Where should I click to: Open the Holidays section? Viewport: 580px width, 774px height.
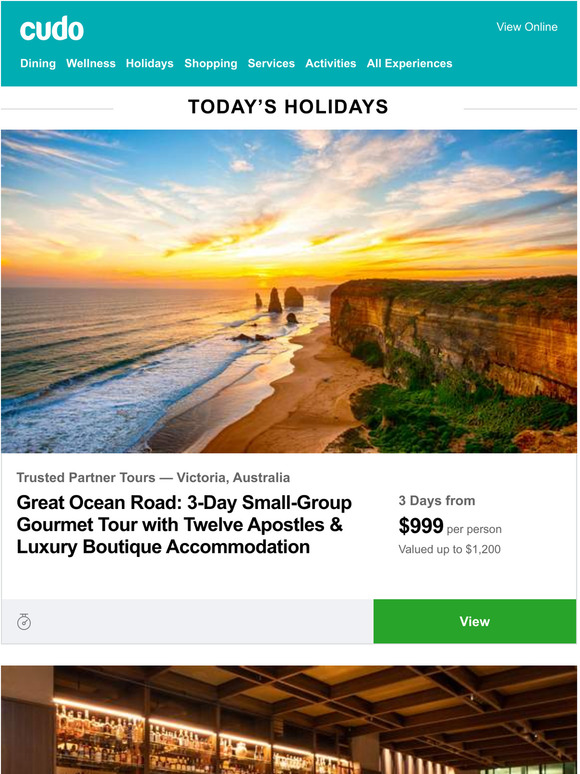150,64
